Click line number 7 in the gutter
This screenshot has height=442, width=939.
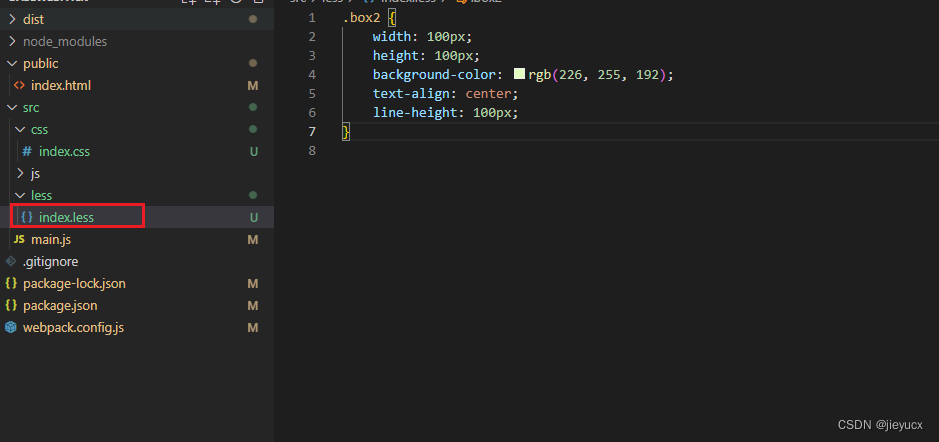tap(311, 132)
